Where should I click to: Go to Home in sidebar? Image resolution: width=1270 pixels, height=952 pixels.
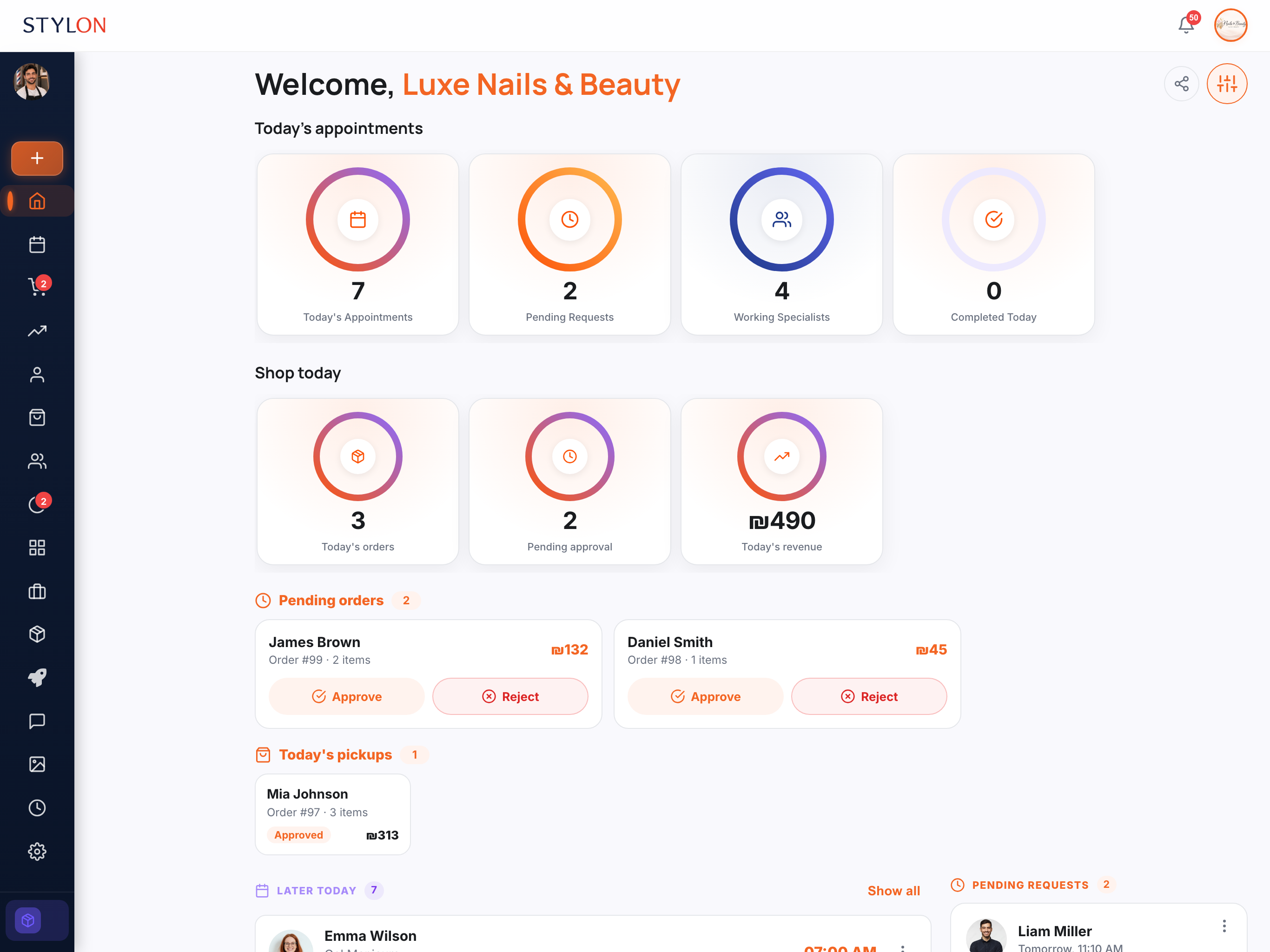coord(37,201)
